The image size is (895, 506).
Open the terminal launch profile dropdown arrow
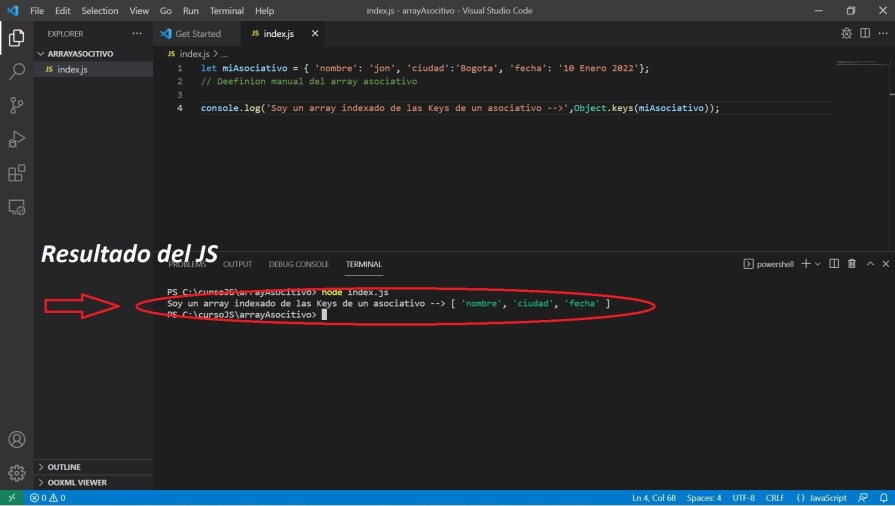pyautogui.click(x=817, y=264)
